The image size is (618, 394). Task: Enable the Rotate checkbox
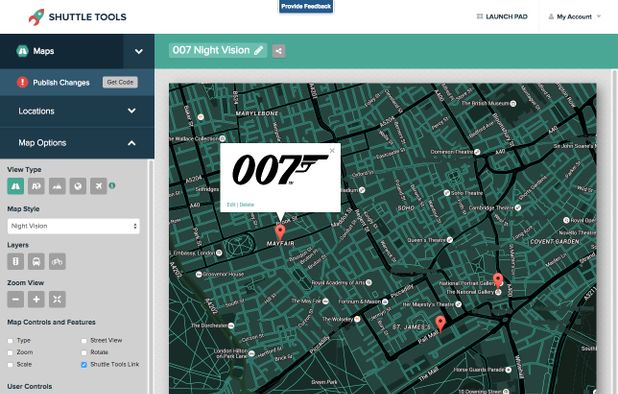pyautogui.click(x=84, y=352)
